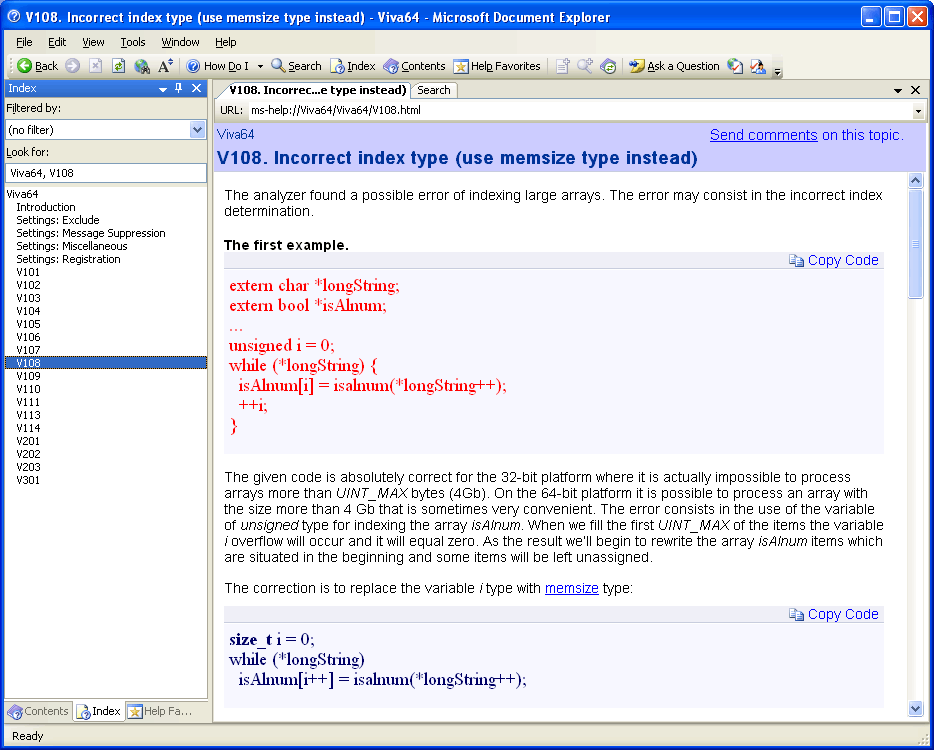Select Viva64 root index entry
This screenshot has width=934, height=750.
(23, 194)
